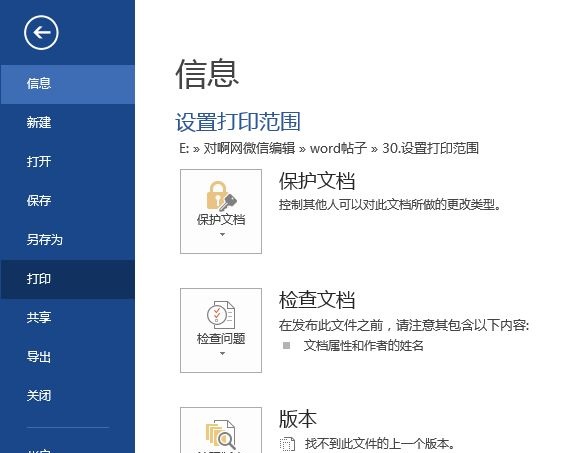The width and height of the screenshot is (576, 453).
Task: Expand the 保护文档 dropdown arrow
Action: pos(222,234)
